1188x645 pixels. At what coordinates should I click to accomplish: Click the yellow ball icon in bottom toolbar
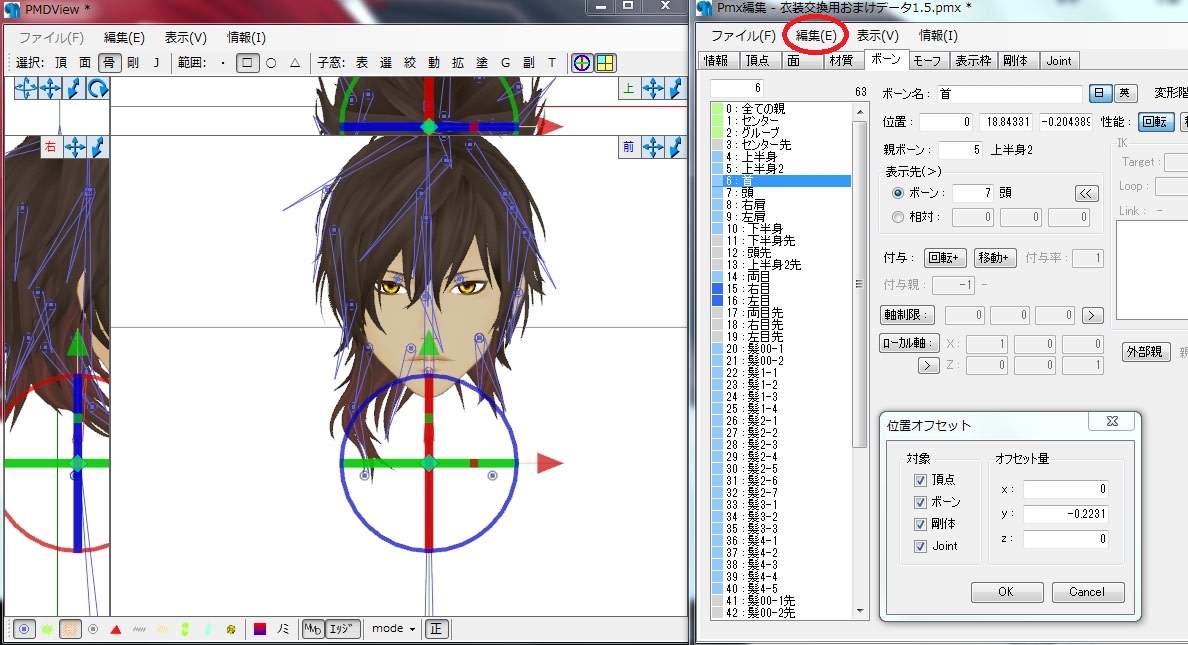(x=230, y=629)
